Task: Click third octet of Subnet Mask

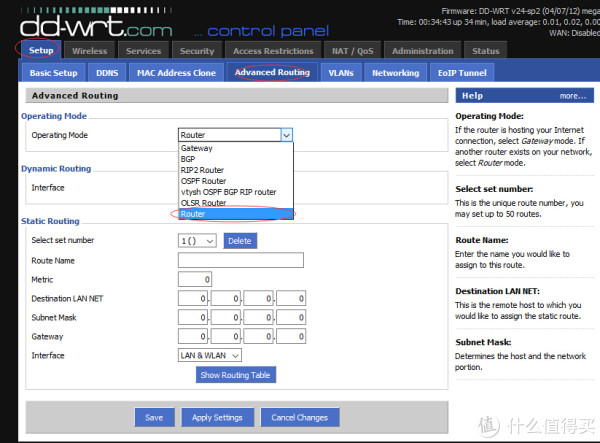Action: (259, 317)
